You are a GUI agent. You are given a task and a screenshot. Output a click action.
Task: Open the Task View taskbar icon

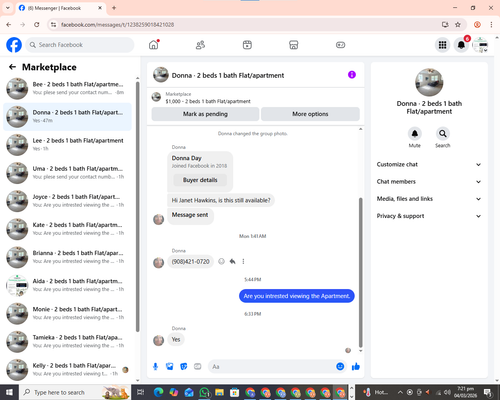[x=141, y=392]
